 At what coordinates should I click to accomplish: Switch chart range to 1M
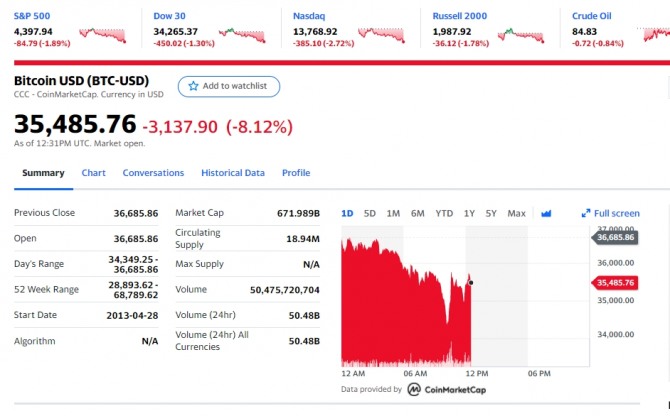point(393,213)
